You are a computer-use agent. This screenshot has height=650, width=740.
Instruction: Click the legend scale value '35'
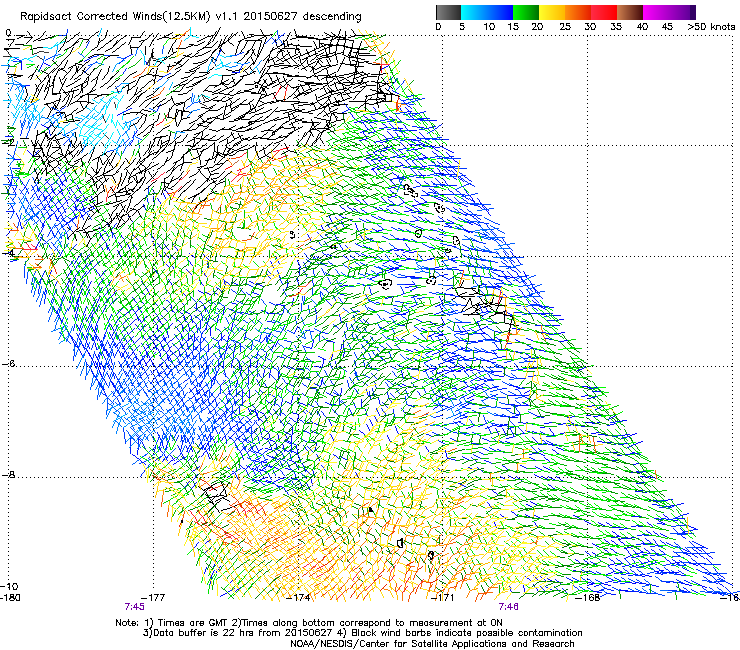pos(616,27)
